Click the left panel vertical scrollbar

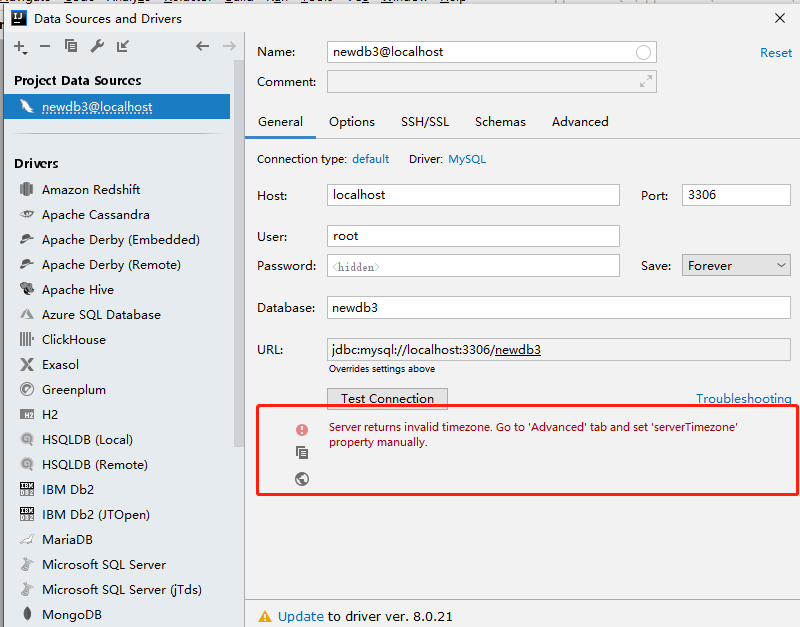(x=239, y=254)
